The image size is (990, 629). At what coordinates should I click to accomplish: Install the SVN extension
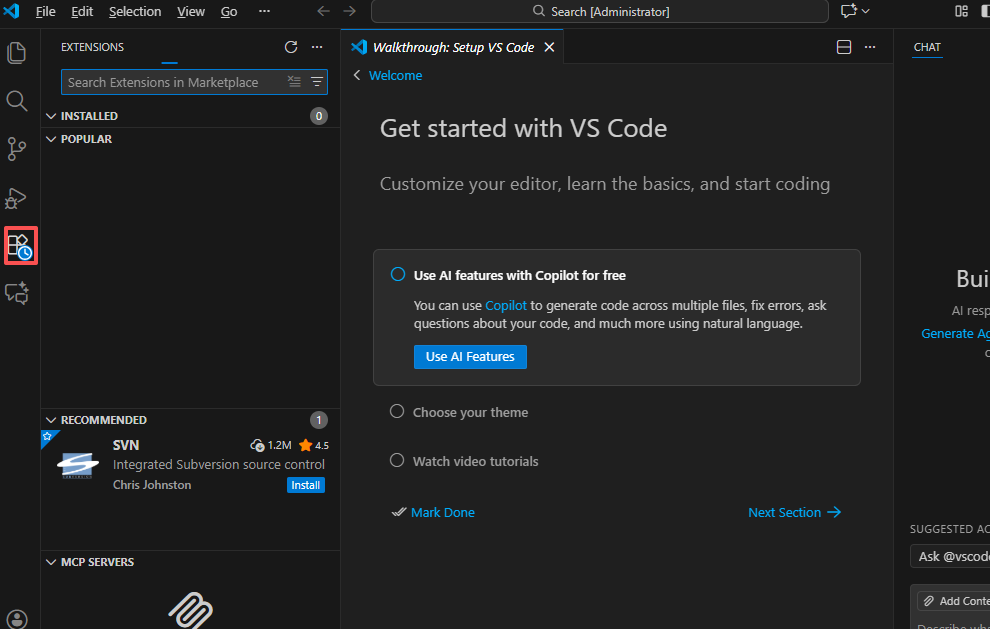click(306, 485)
